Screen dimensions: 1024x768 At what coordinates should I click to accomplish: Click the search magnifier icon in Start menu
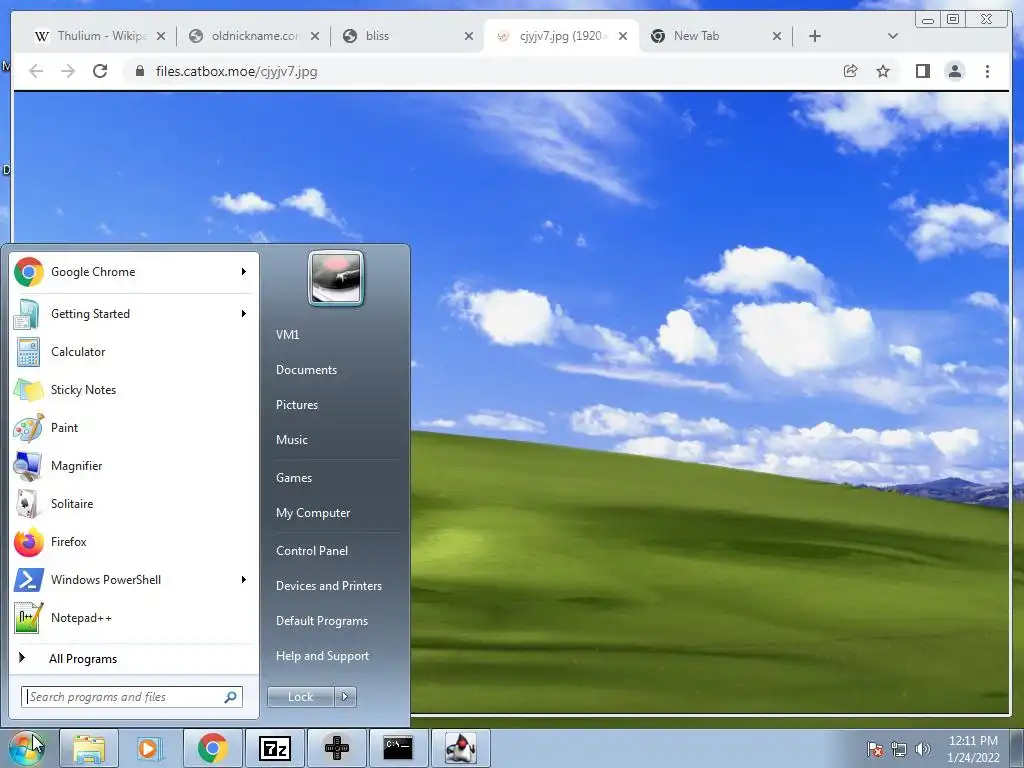[231, 697]
